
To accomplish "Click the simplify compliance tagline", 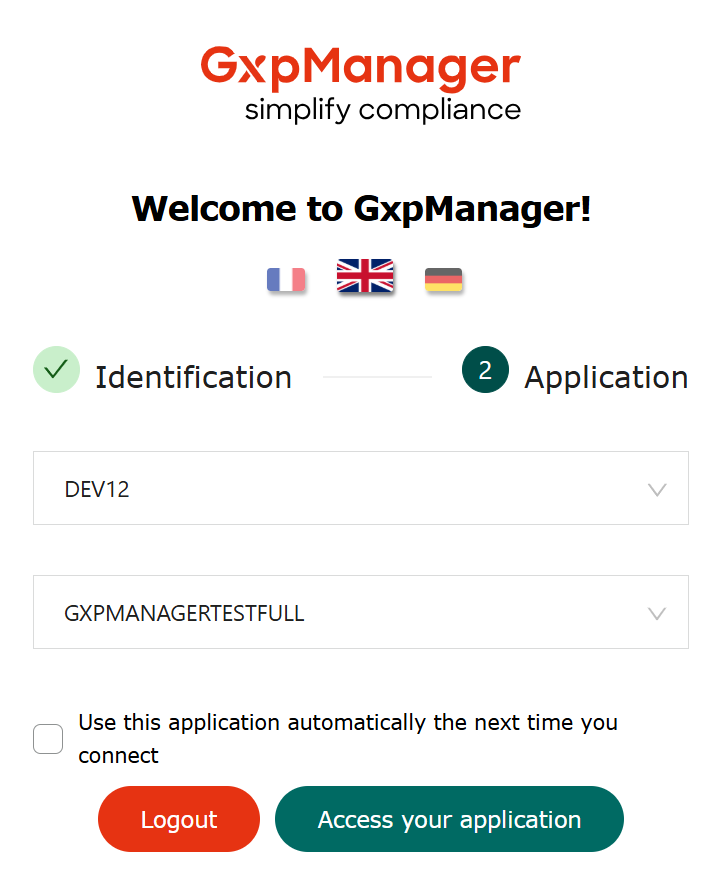I will [382, 109].
